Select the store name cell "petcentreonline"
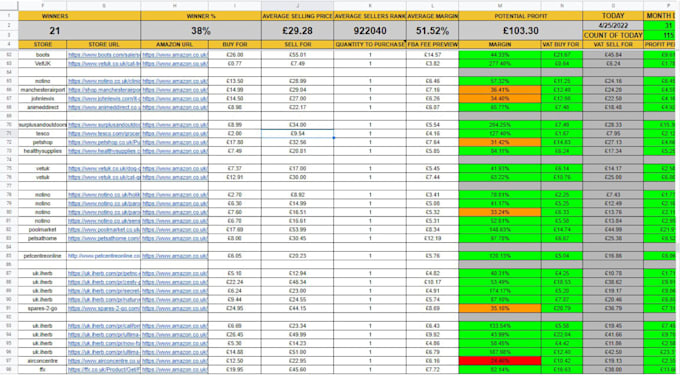This screenshot has height=383, width=680. tap(42, 256)
